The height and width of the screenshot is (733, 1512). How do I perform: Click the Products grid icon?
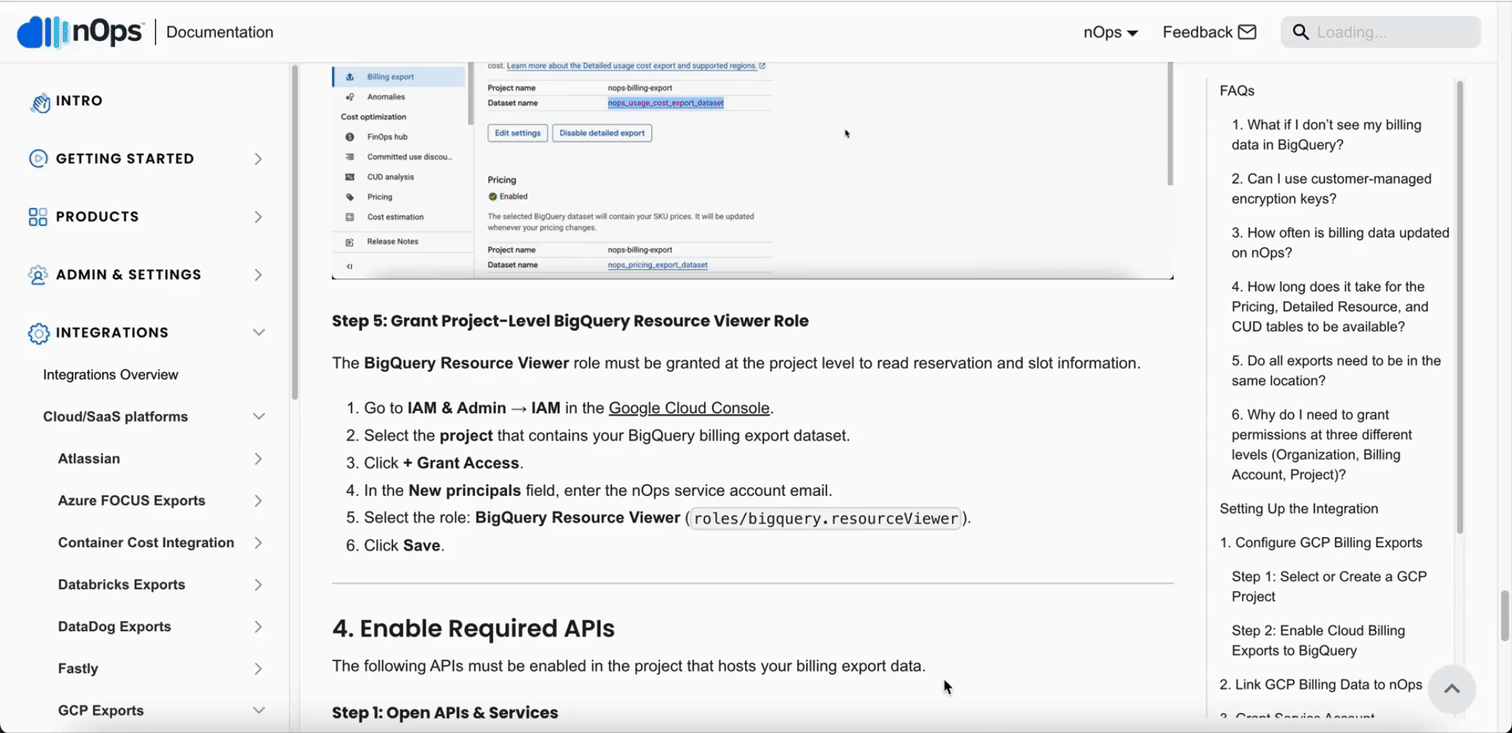point(38,216)
